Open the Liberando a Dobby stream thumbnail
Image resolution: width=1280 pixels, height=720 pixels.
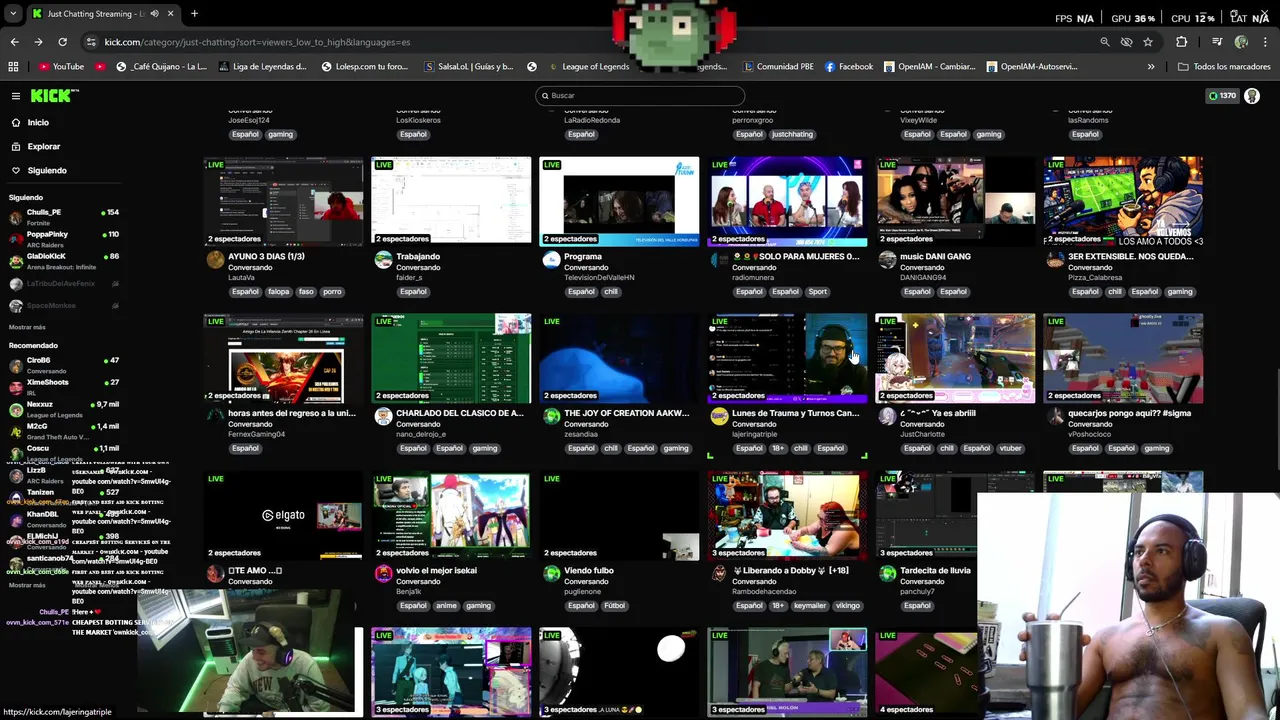coord(787,515)
